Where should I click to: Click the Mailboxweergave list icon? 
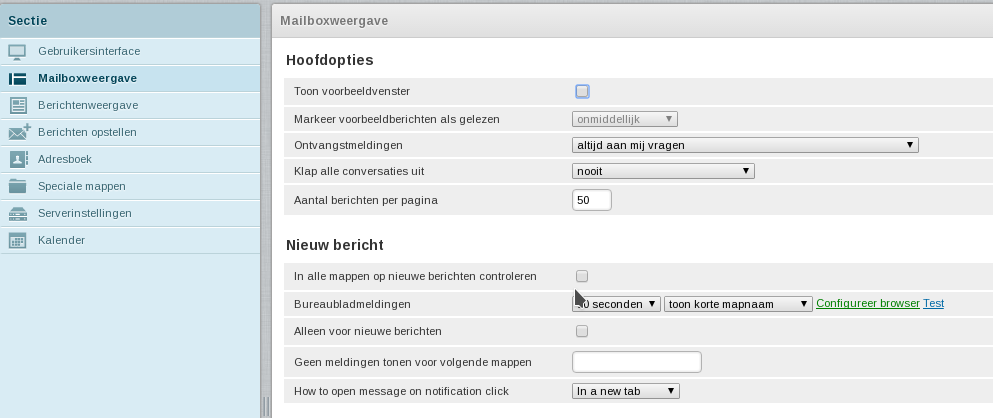click(x=18, y=78)
